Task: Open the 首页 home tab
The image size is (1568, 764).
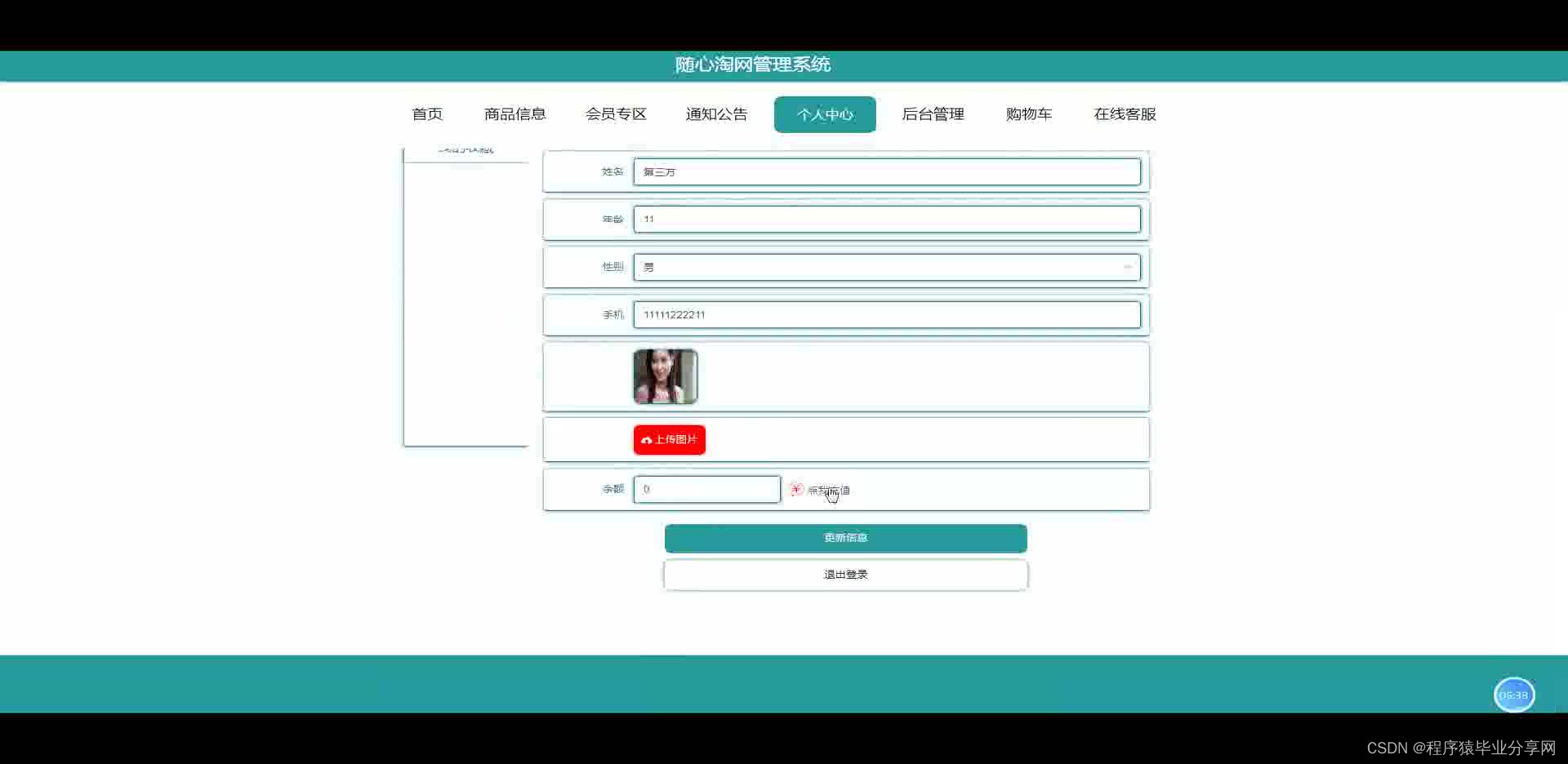Action: (427, 114)
